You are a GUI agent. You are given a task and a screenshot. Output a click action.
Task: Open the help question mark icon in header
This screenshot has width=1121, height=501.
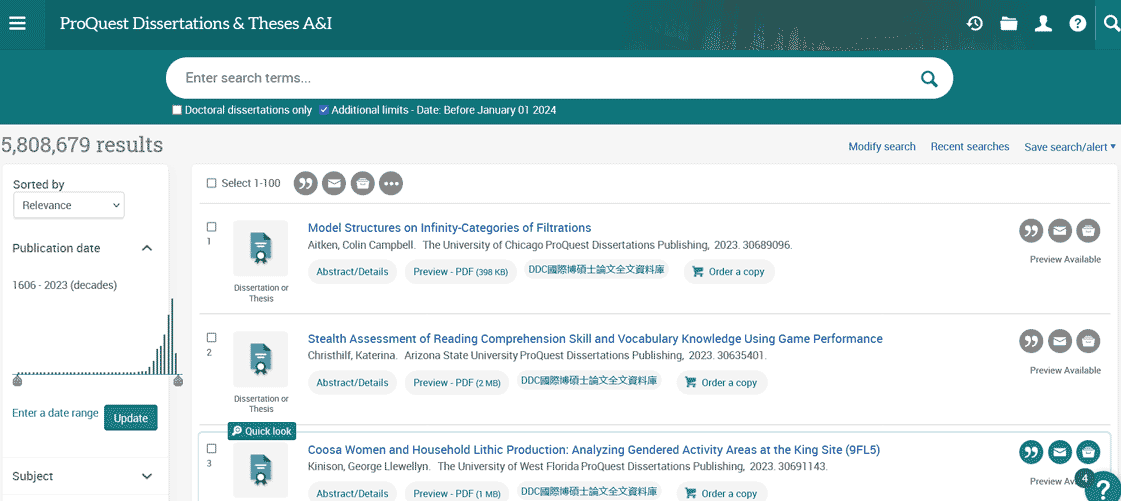coord(1077,24)
